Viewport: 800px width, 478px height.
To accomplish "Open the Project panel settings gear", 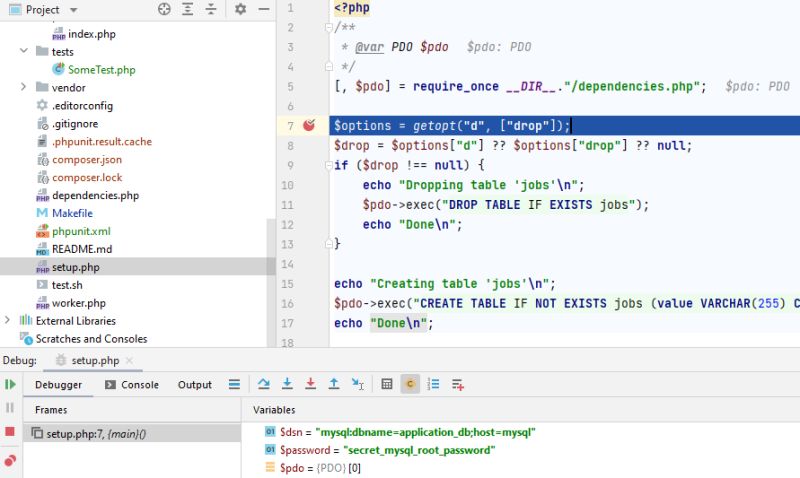I will (x=240, y=9).
